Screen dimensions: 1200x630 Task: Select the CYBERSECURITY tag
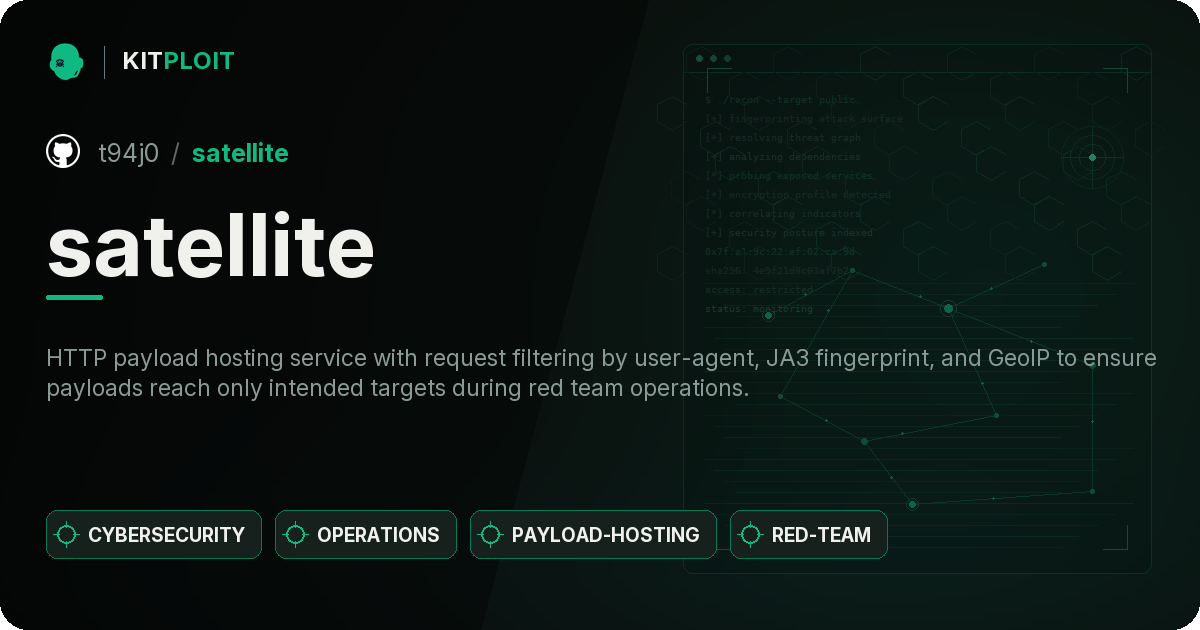pyautogui.click(x=154, y=535)
